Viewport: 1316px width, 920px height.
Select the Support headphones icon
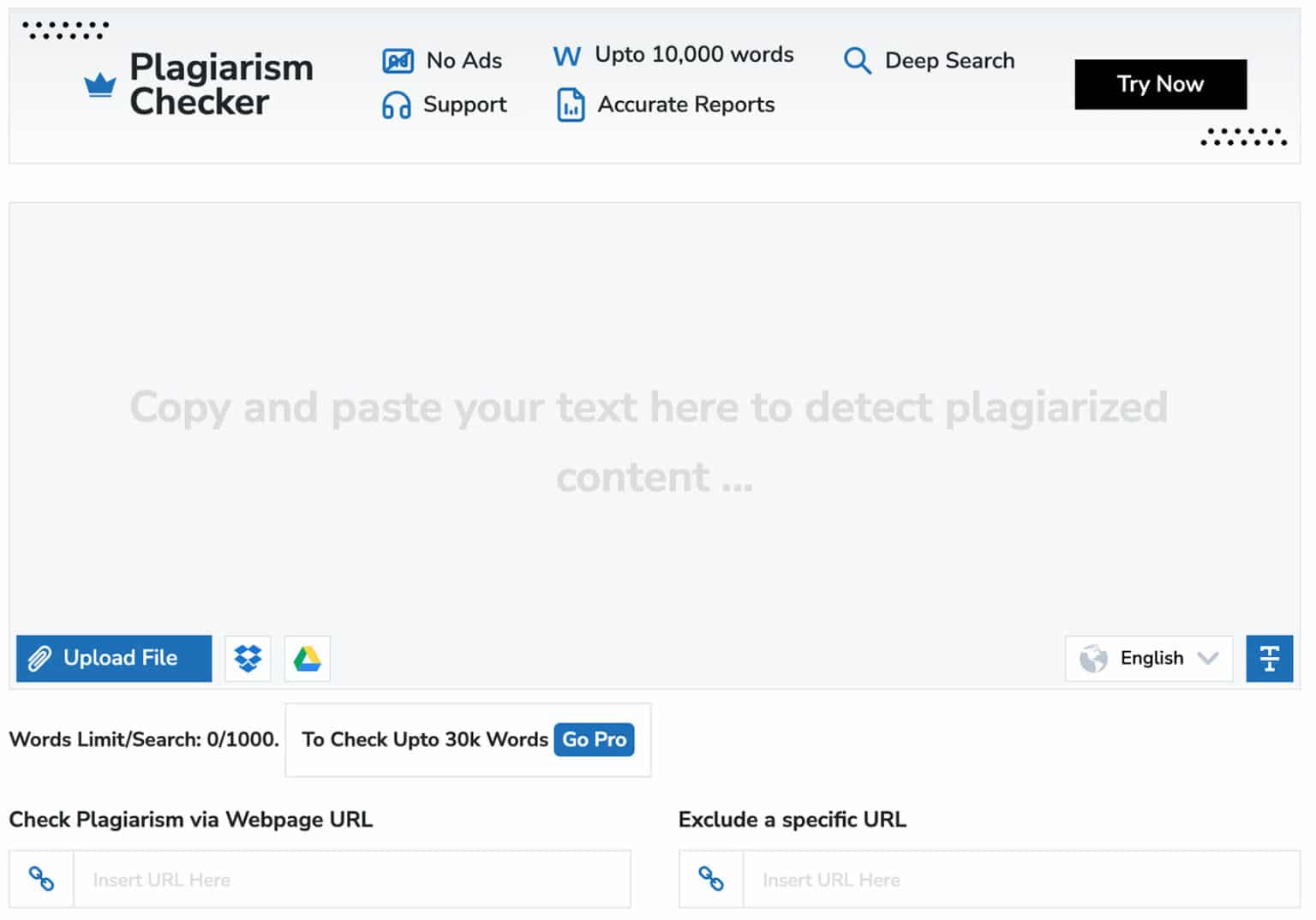pyautogui.click(x=397, y=105)
